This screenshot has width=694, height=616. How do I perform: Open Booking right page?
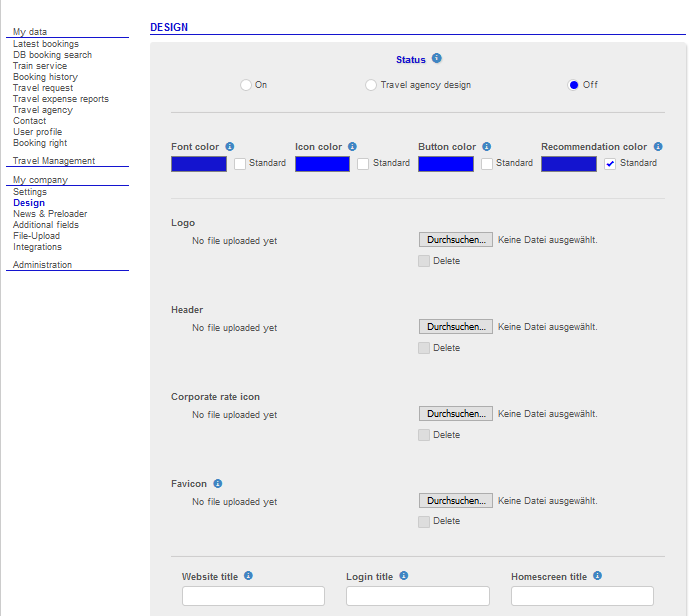40,143
